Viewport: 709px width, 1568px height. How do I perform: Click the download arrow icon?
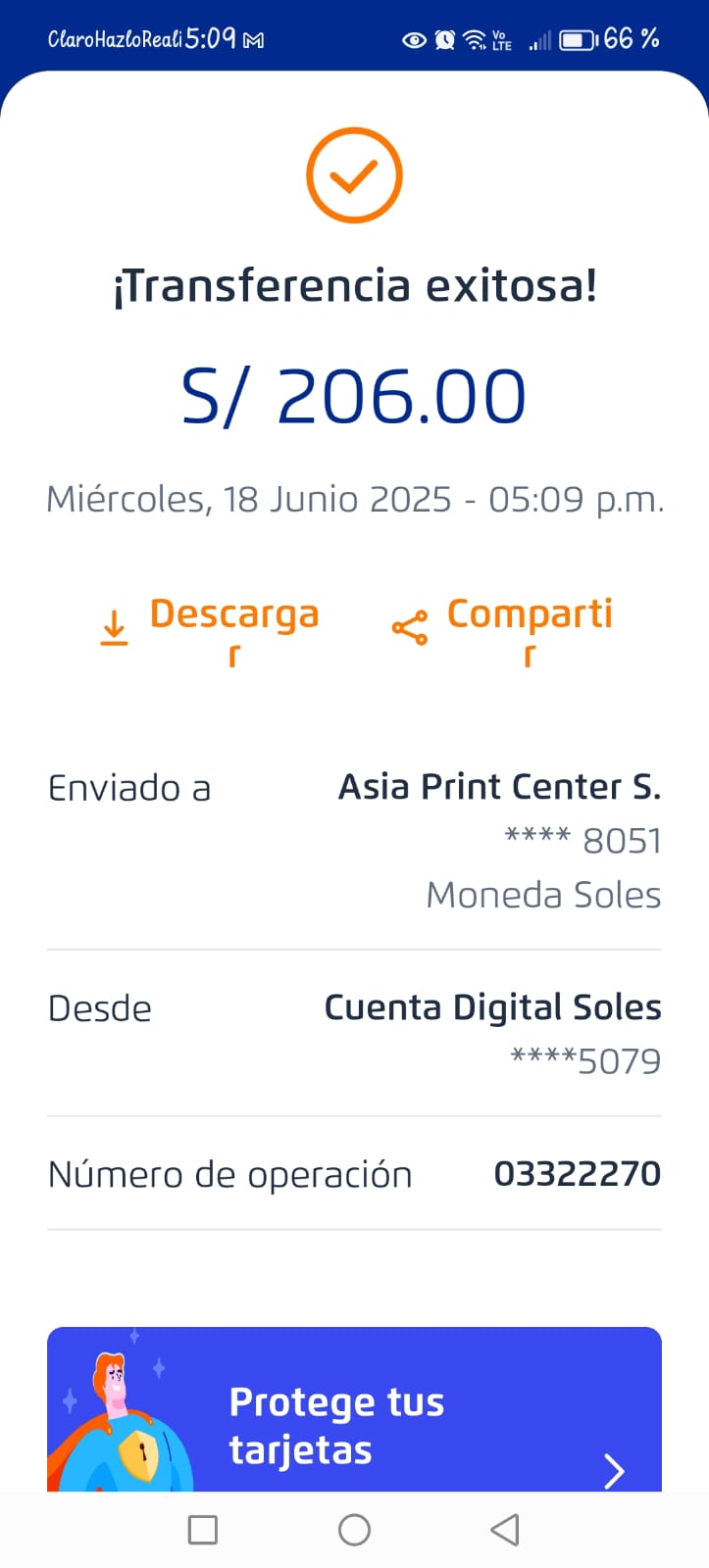click(115, 627)
